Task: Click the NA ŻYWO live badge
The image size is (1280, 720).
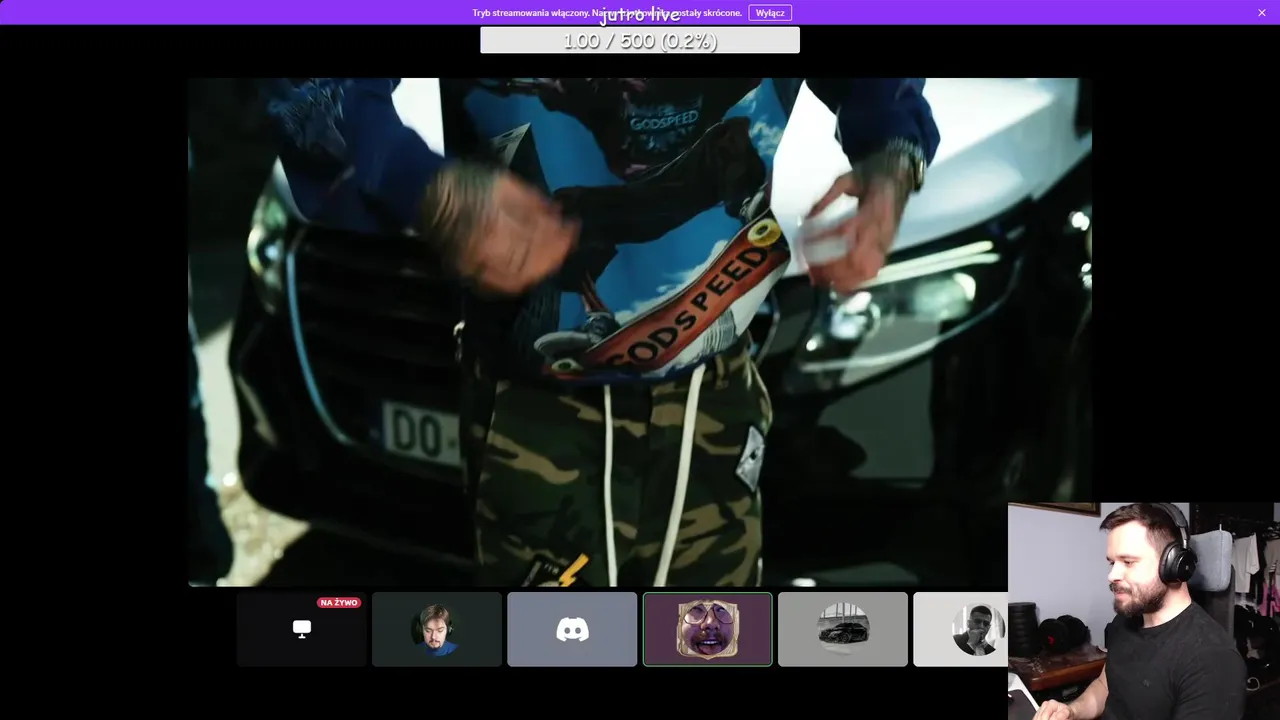Action: (x=339, y=603)
